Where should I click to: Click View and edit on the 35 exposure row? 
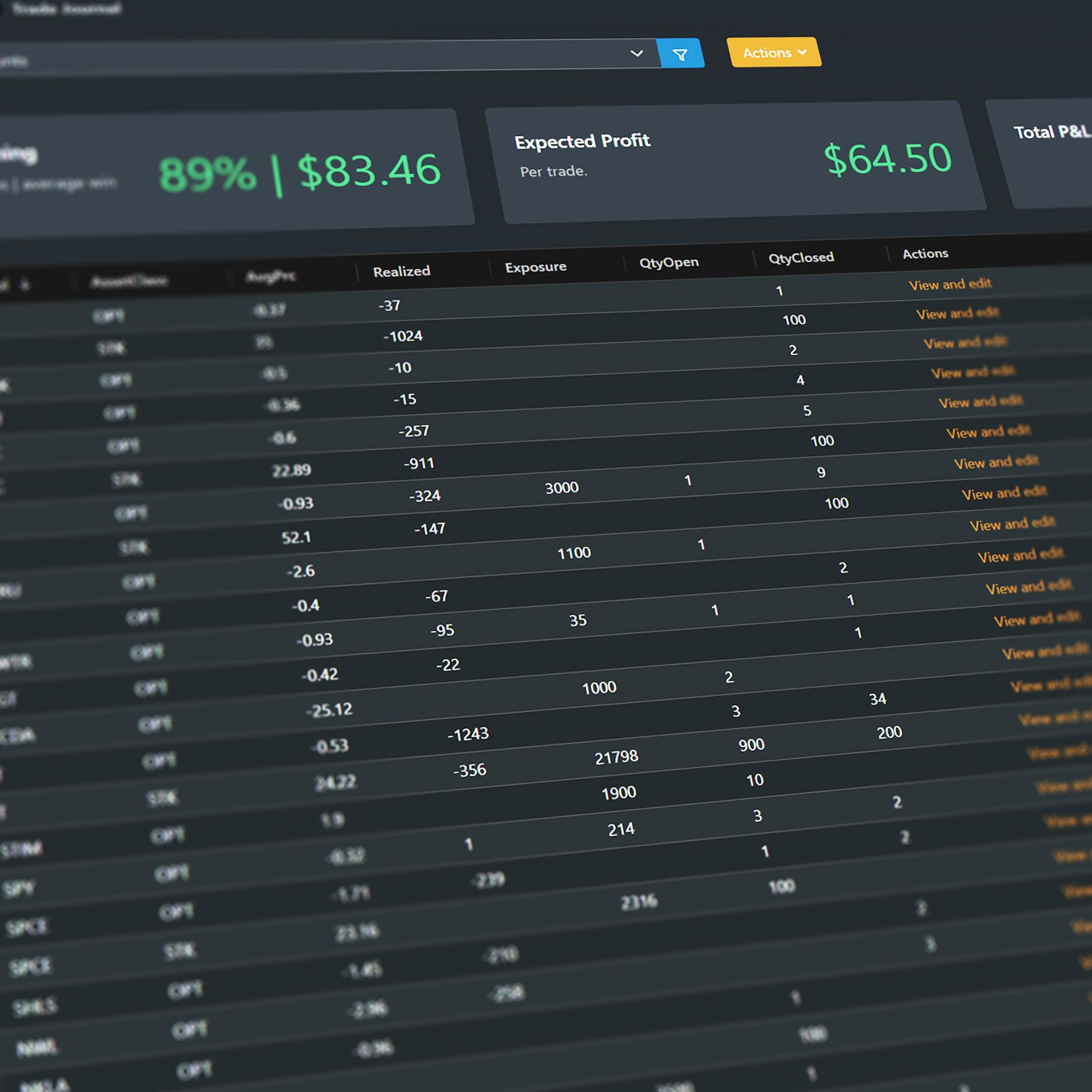pyautogui.click(x=1036, y=620)
